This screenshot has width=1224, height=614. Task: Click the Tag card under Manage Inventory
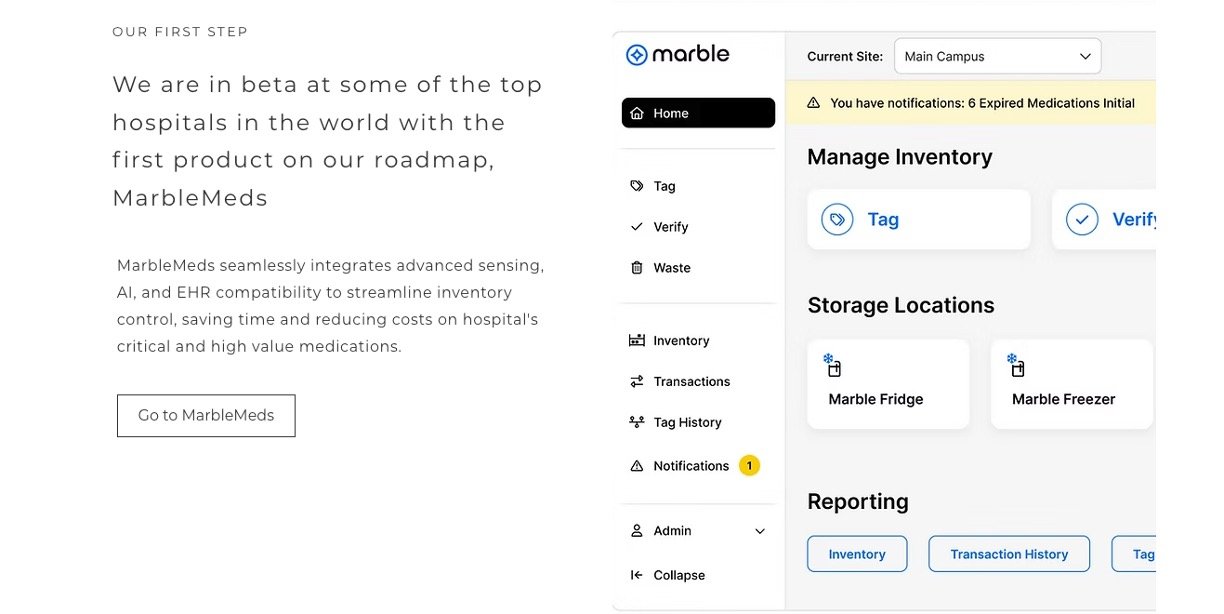click(918, 220)
